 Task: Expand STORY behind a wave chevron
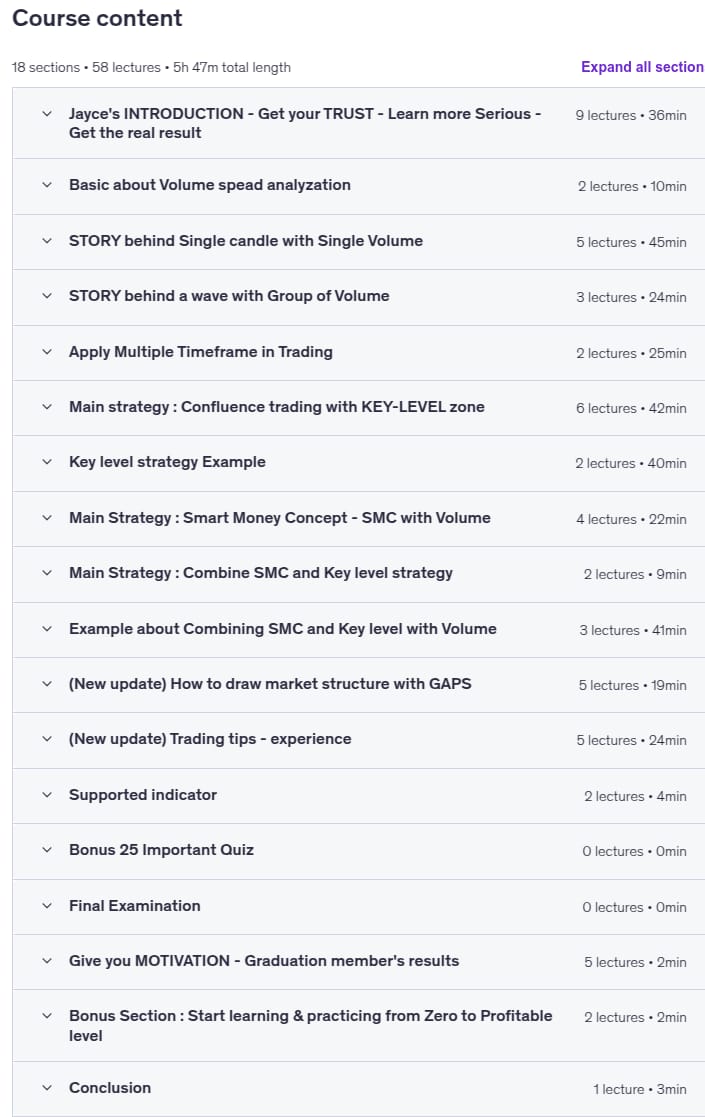[x=47, y=296]
